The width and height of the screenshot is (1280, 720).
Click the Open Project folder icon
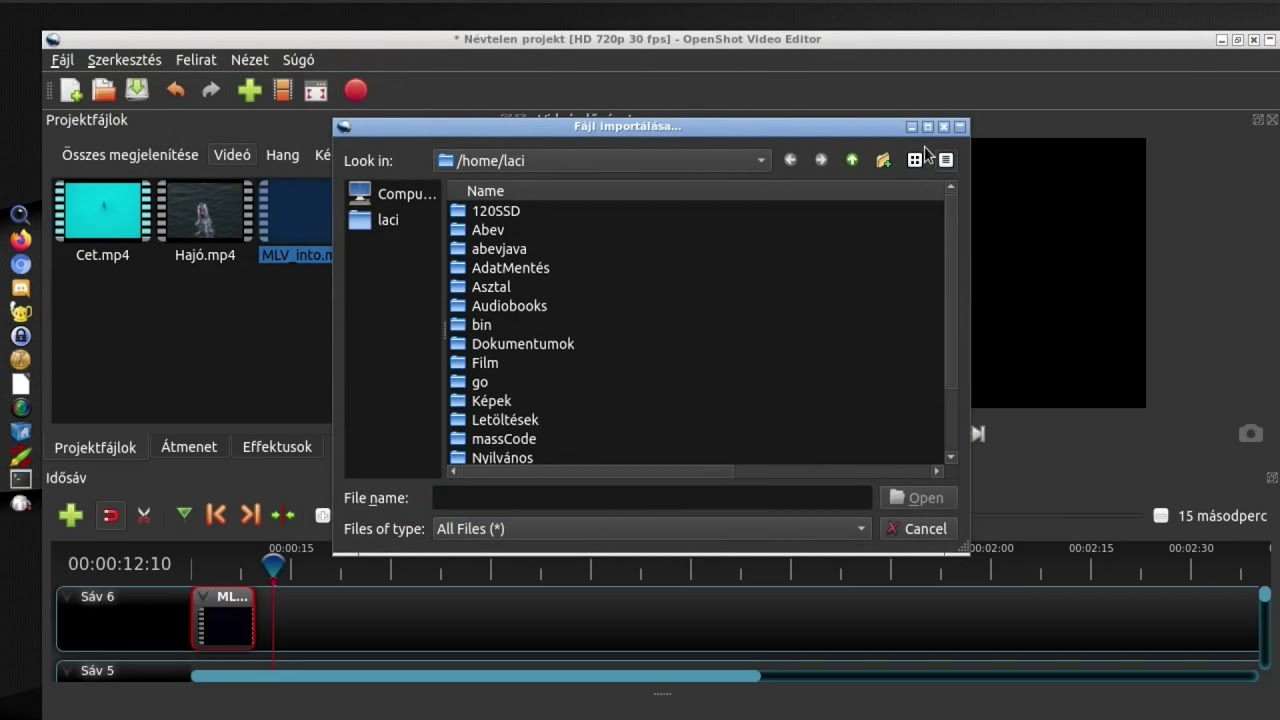pos(104,91)
